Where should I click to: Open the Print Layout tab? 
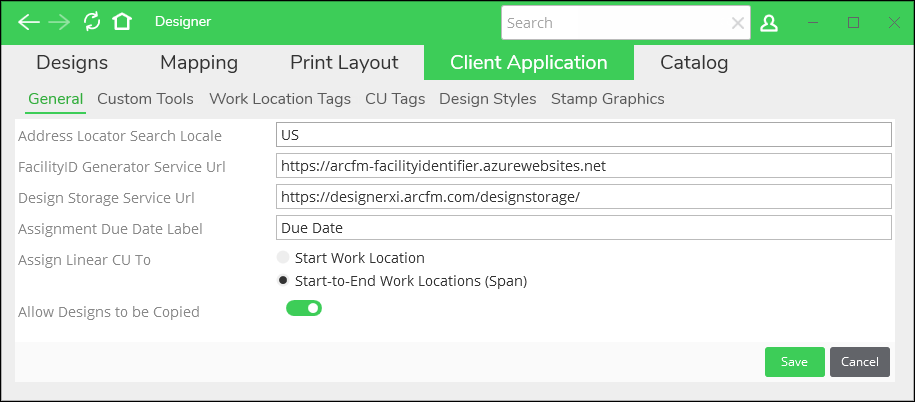(x=344, y=62)
